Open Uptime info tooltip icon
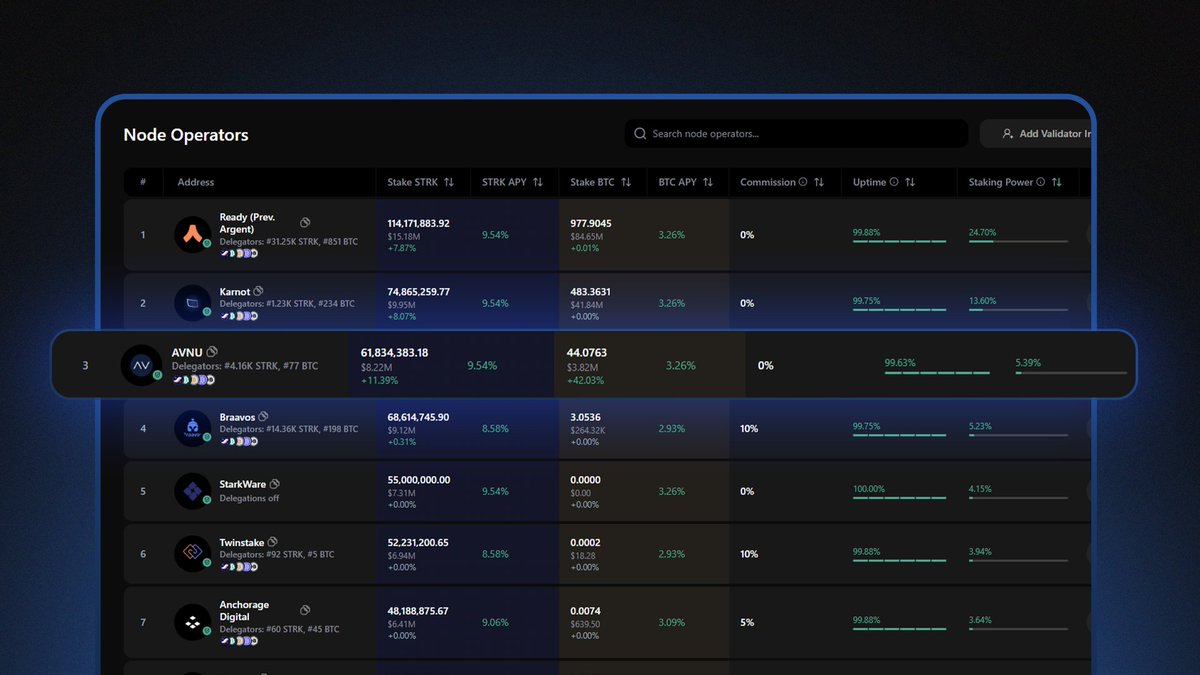1200x675 pixels. (893, 182)
